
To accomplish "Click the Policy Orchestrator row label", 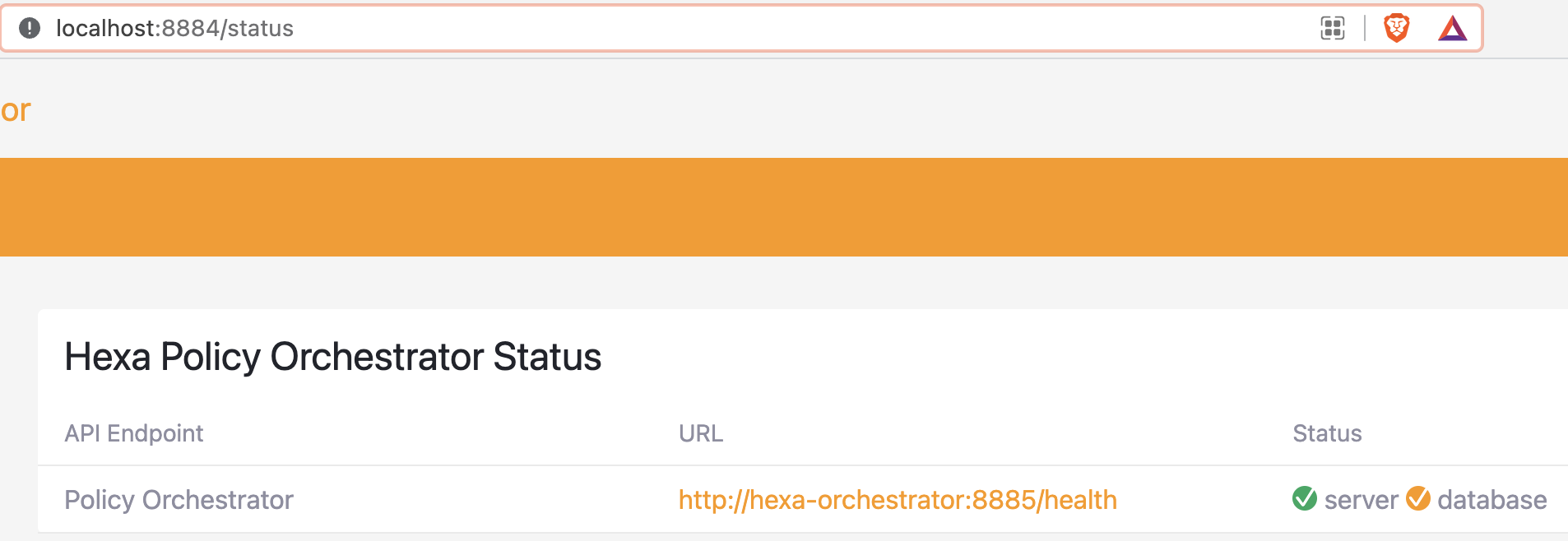I will (x=179, y=498).
